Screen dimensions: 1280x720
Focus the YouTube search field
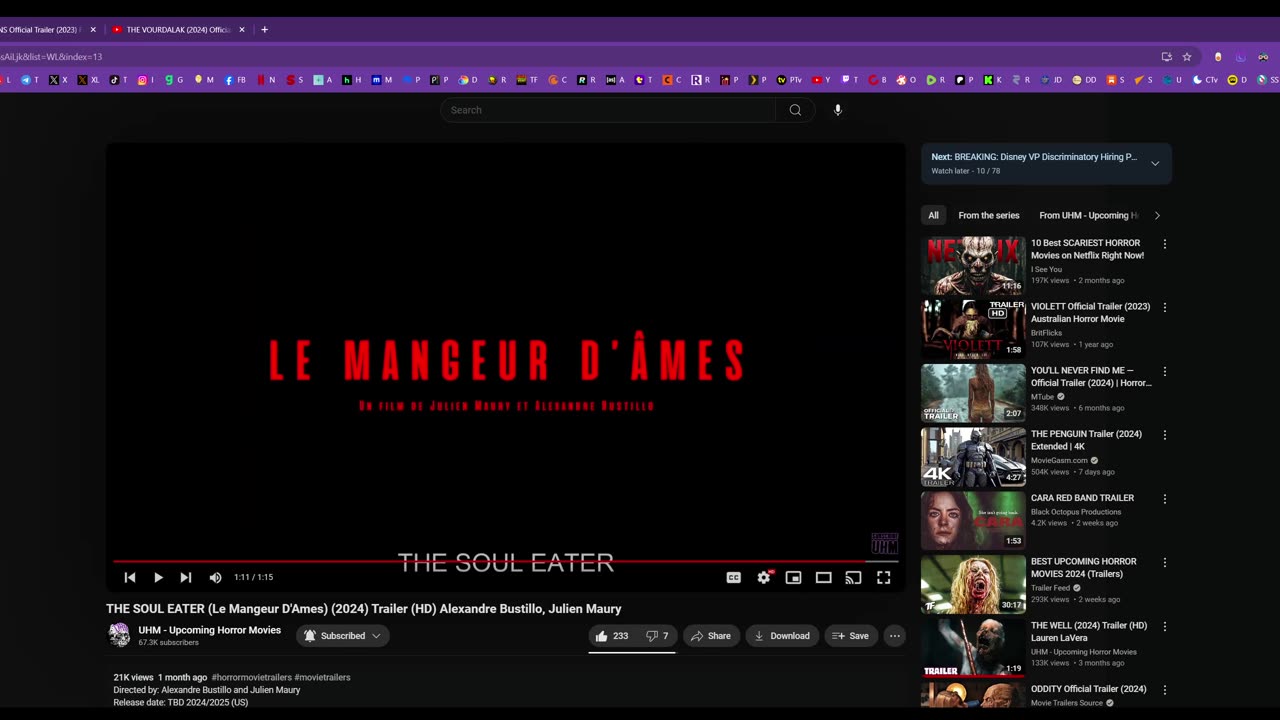click(x=608, y=110)
